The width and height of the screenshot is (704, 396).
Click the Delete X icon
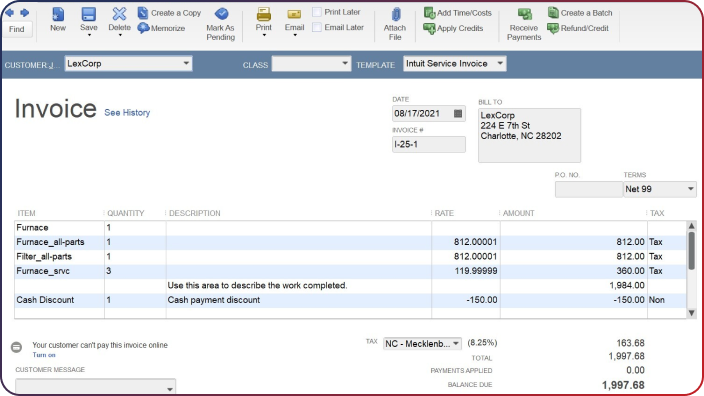click(119, 14)
